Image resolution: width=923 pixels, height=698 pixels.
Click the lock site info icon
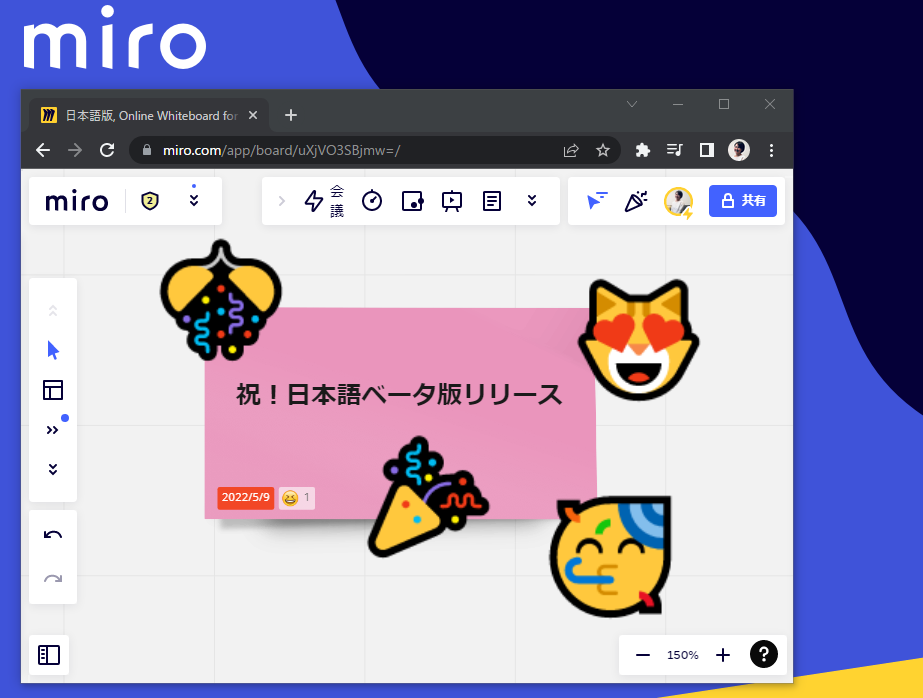point(147,150)
